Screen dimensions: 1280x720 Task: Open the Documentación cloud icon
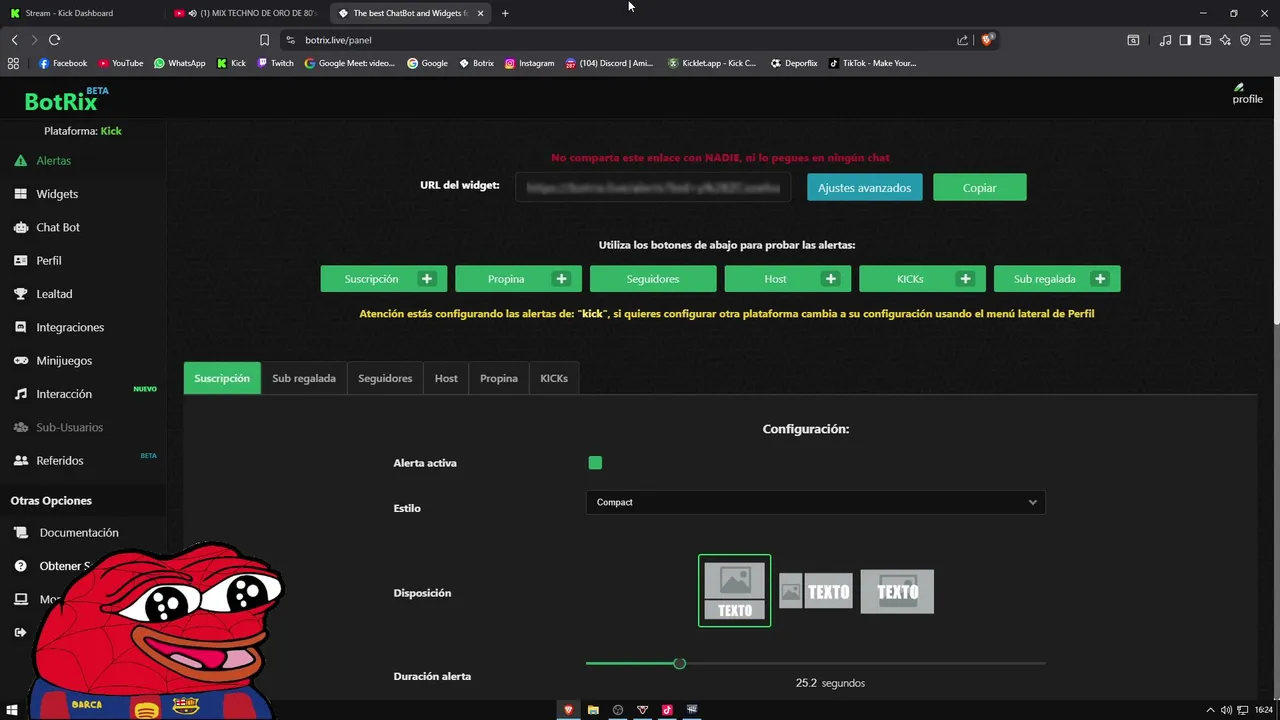coord(20,533)
